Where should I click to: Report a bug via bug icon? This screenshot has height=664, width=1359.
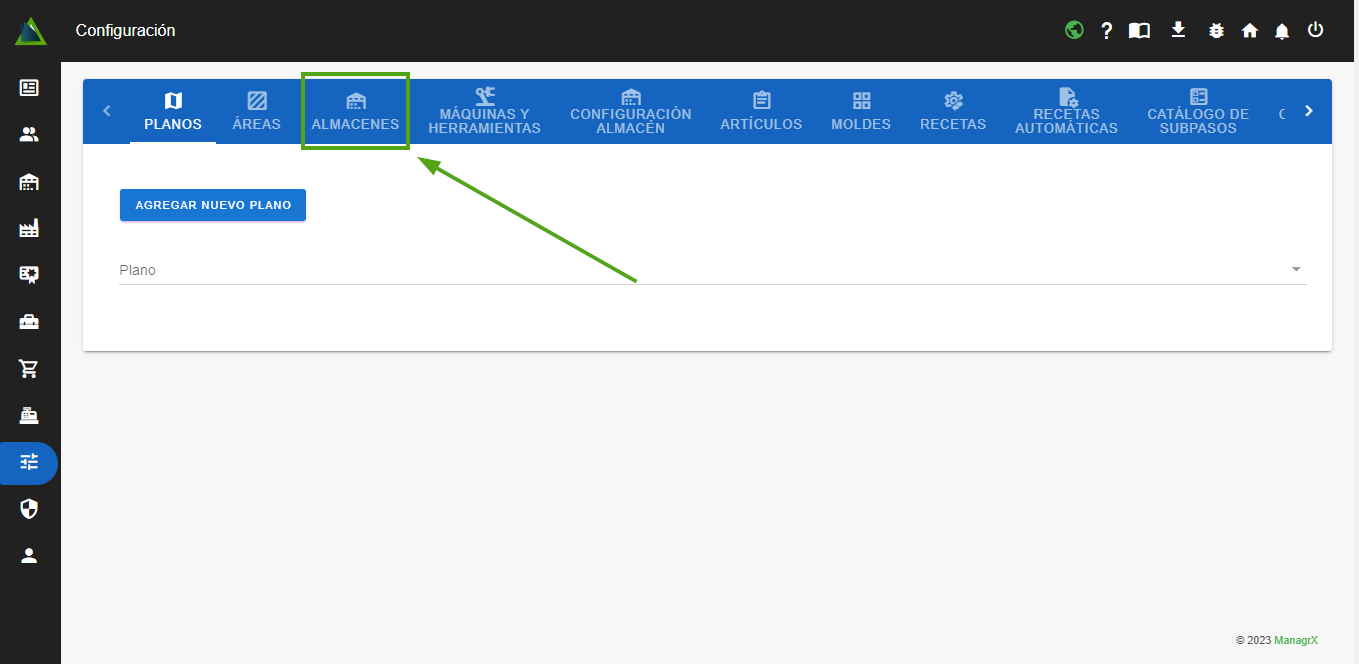pos(1216,31)
